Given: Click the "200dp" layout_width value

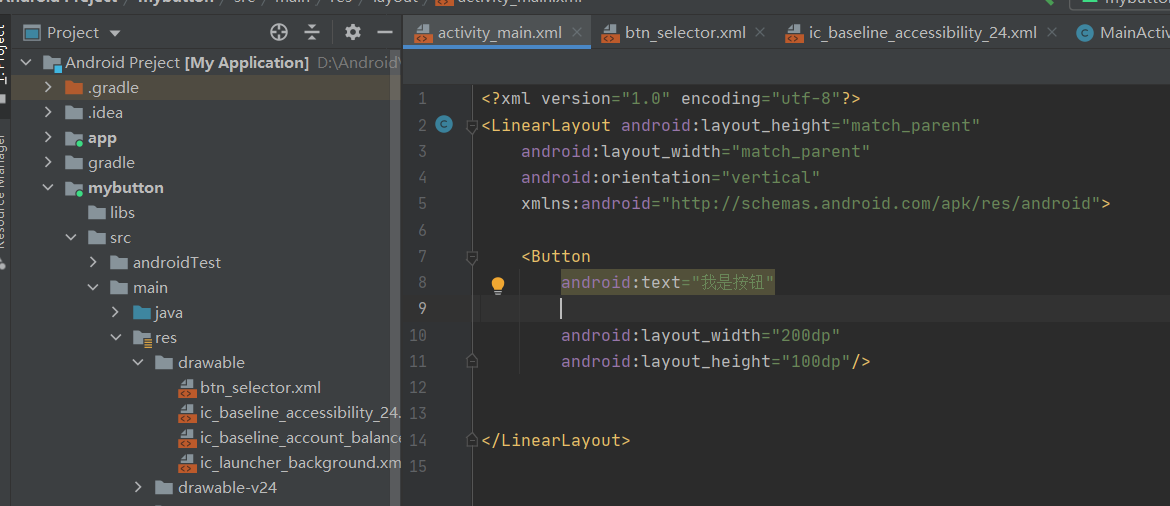Looking at the screenshot, I should coord(806,335).
